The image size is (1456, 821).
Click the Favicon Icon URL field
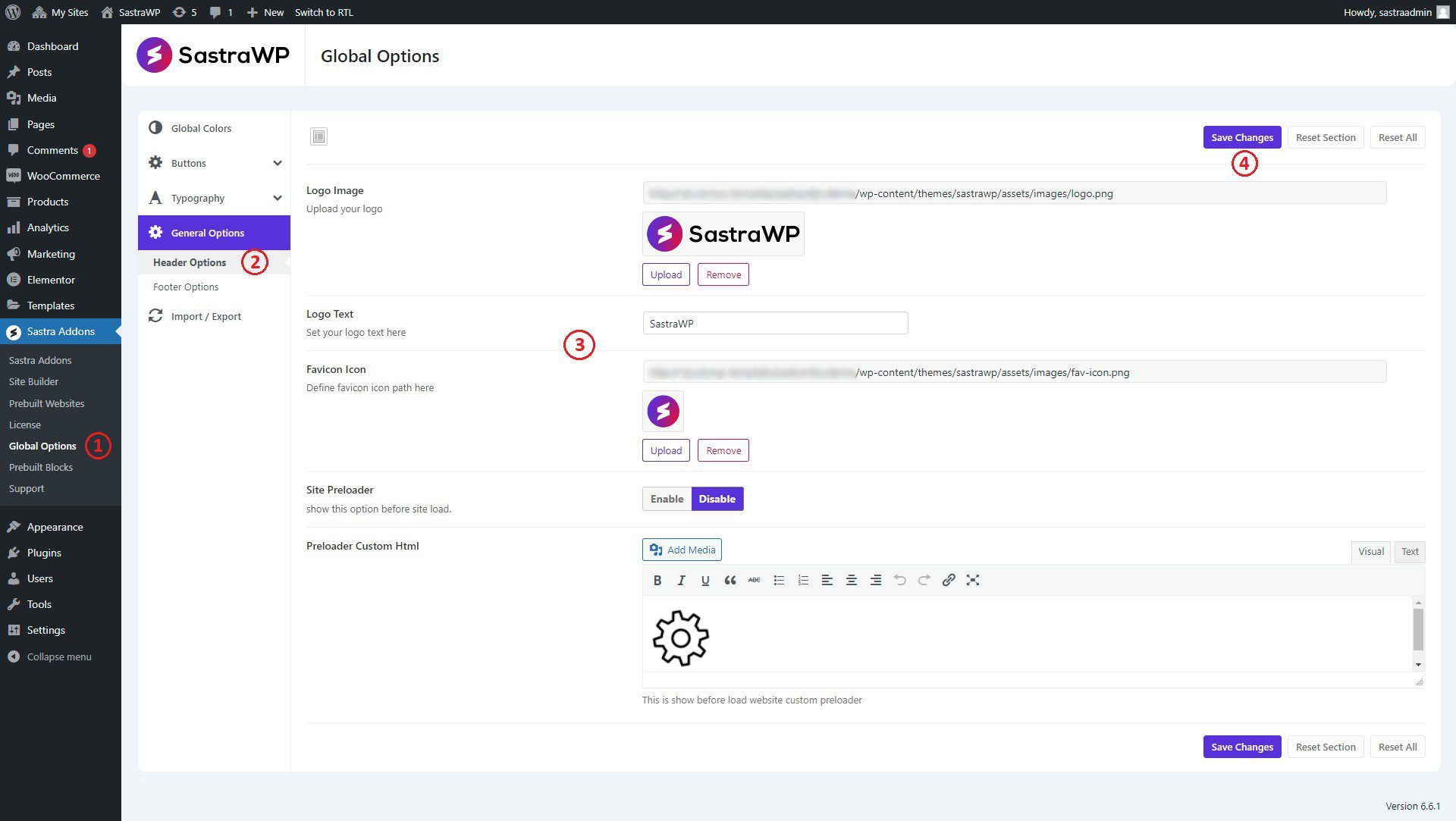tap(1015, 372)
